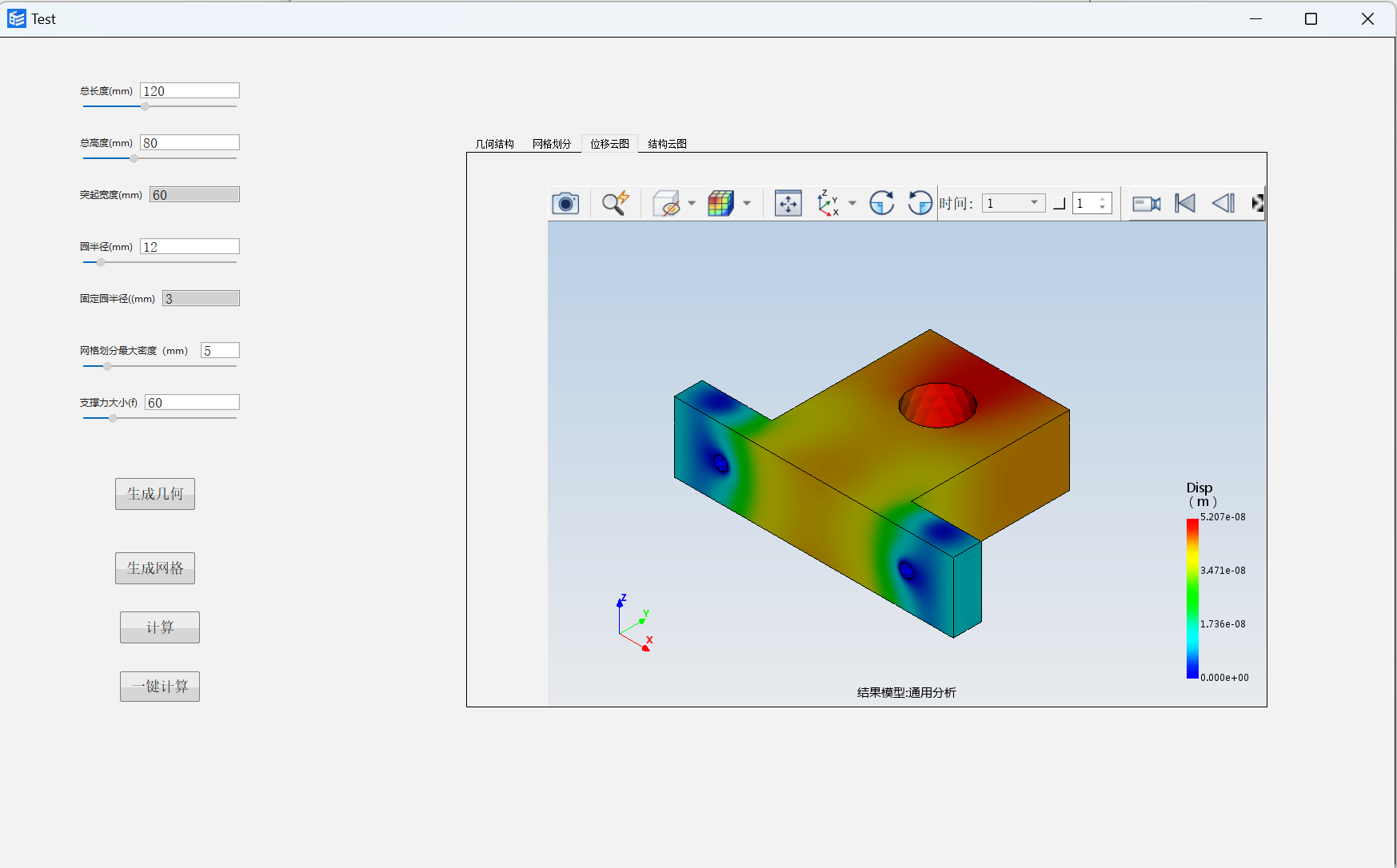Image resolution: width=1397 pixels, height=868 pixels.
Task: Select the 位移云图 tab
Action: [x=609, y=144]
